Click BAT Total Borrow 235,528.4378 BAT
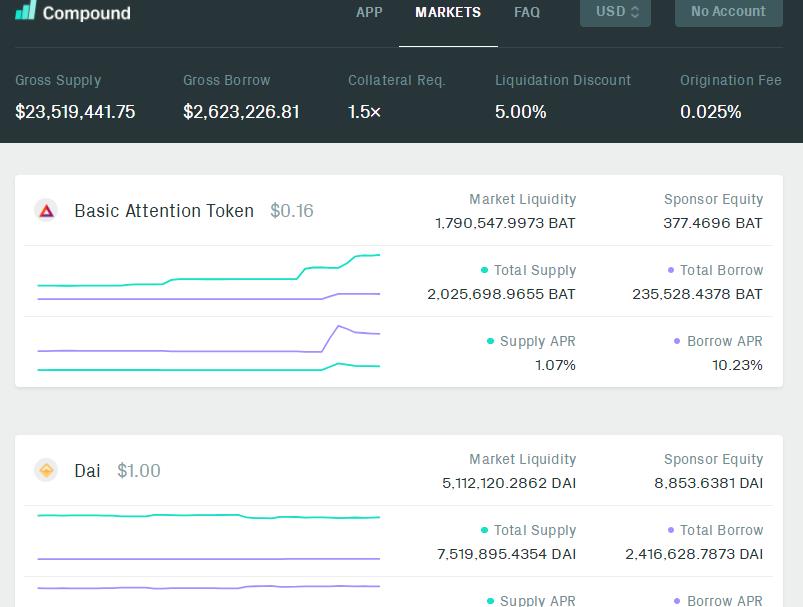The height and width of the screenshot is (607, 803). (698, 294)
